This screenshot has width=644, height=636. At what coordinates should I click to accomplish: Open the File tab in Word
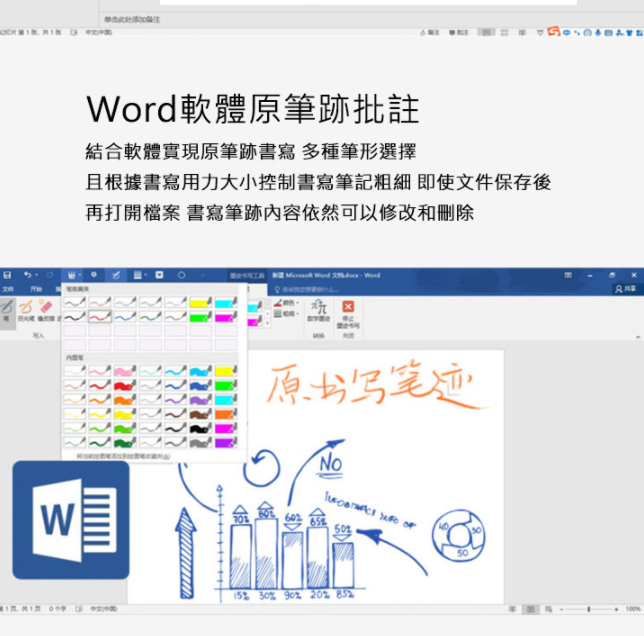(x=8, y=288)
